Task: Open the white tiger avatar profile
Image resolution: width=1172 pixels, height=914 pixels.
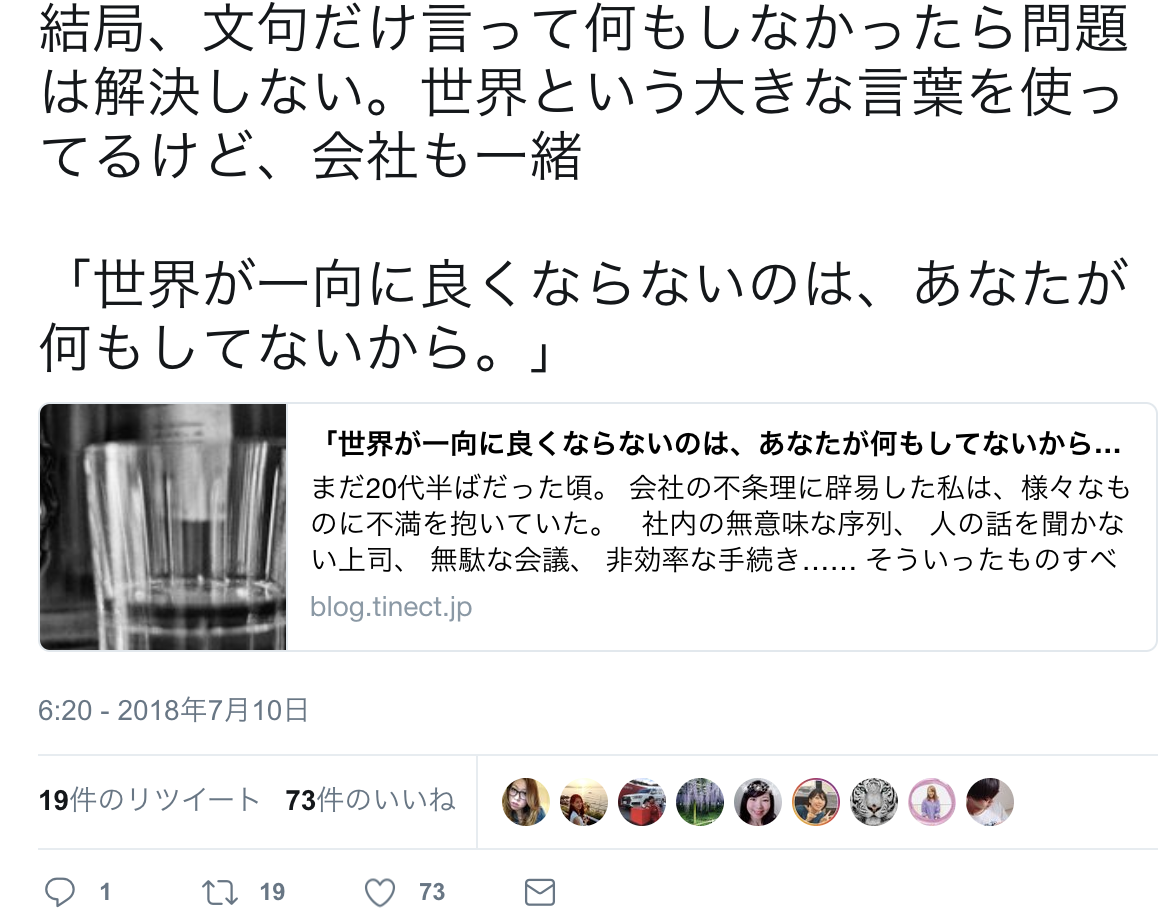Action: click(874, 802)
